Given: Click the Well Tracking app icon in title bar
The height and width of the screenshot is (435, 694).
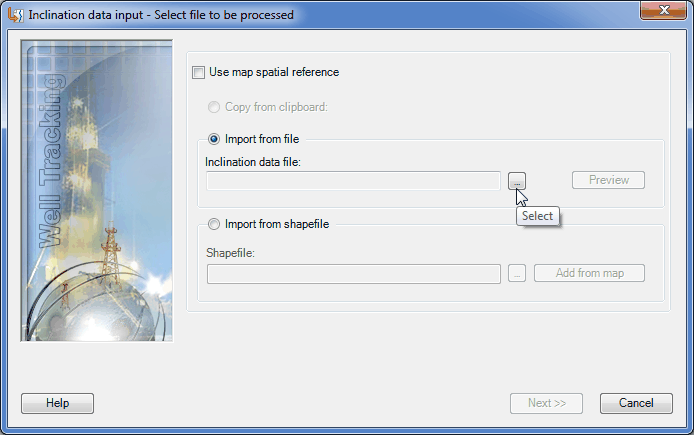Looking at the screenshot, I should tap(15, 15).
